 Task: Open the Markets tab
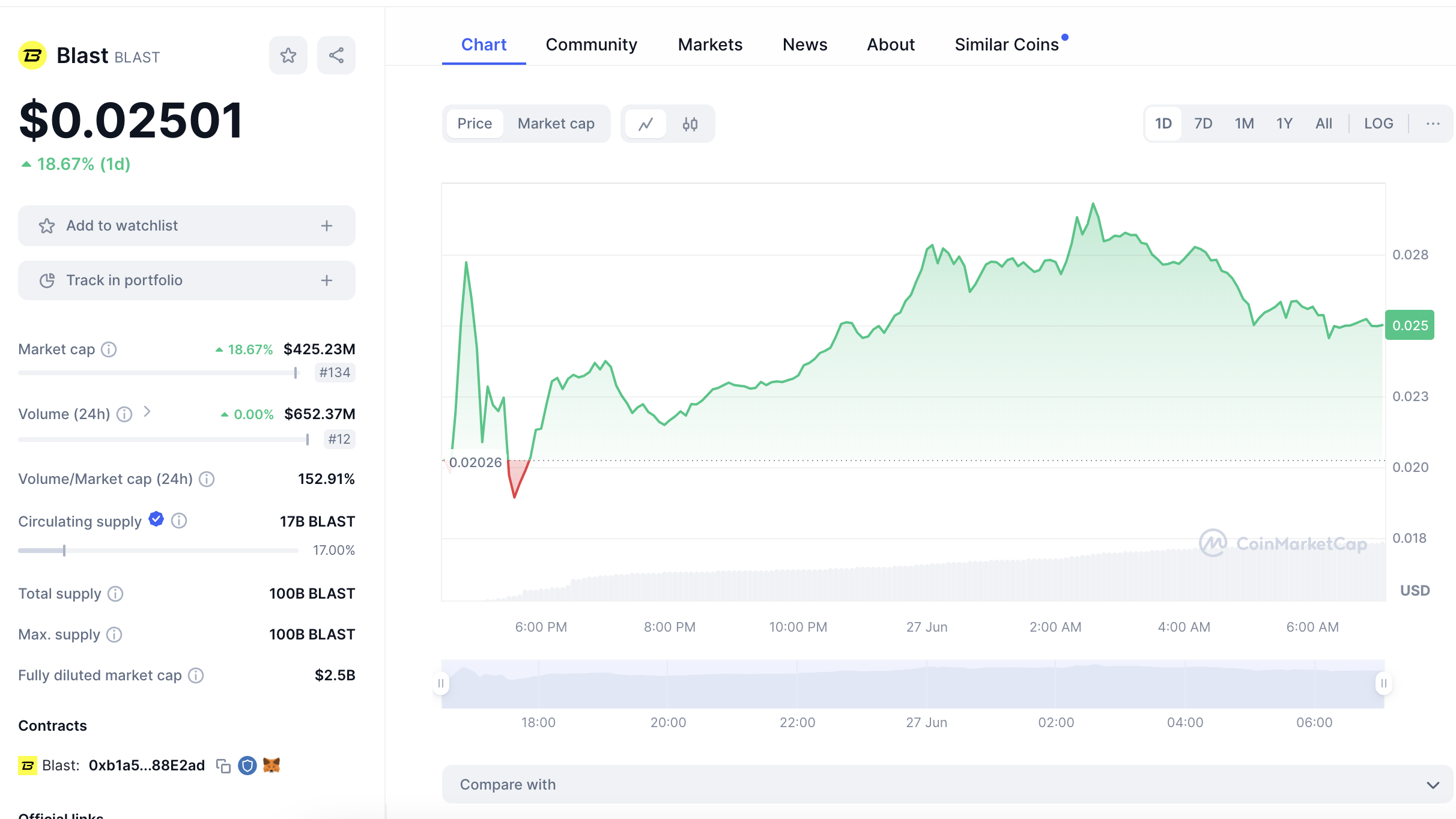pyautogui.click(x=710, y=44)
